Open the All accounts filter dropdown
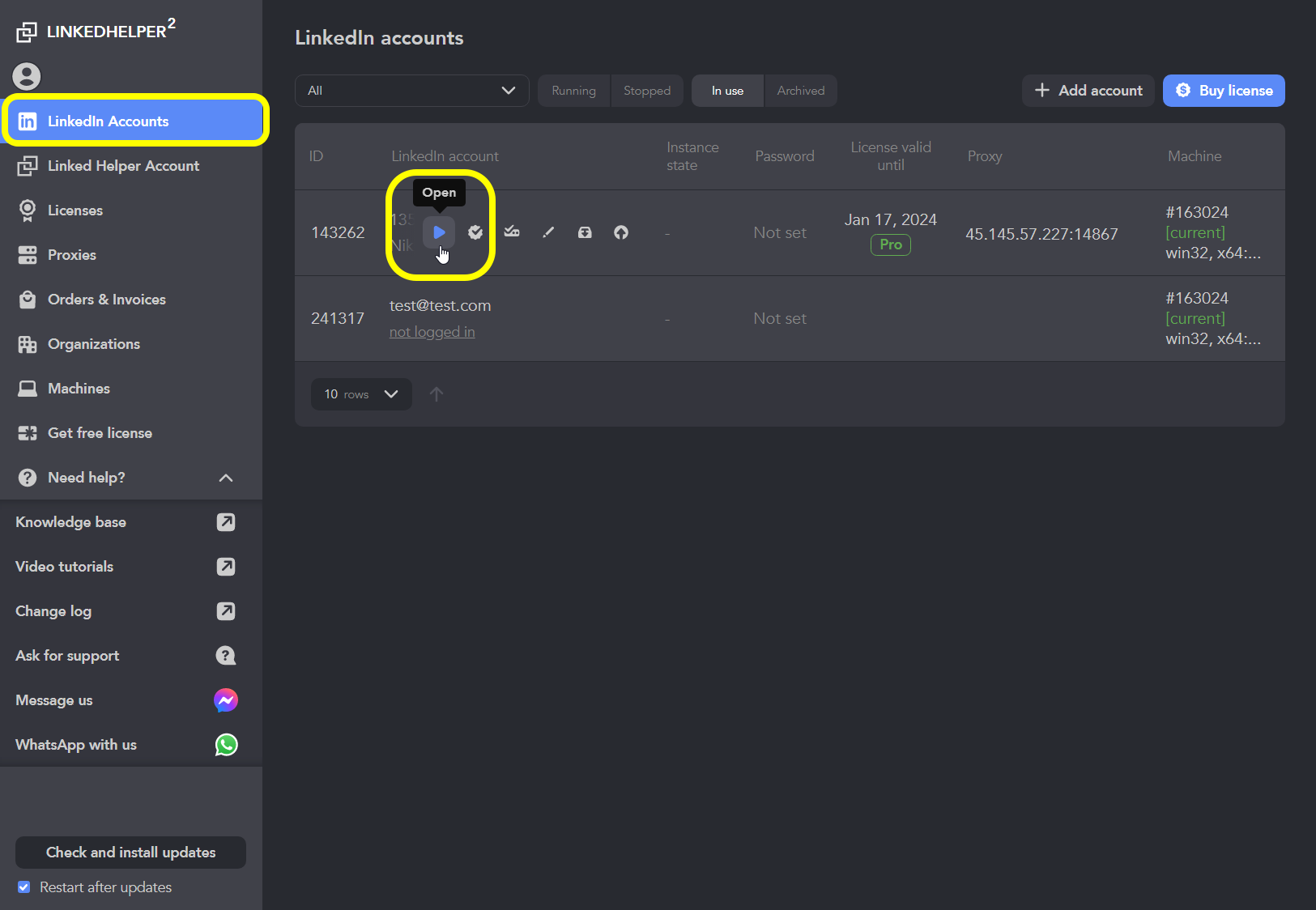 (411, 91)
